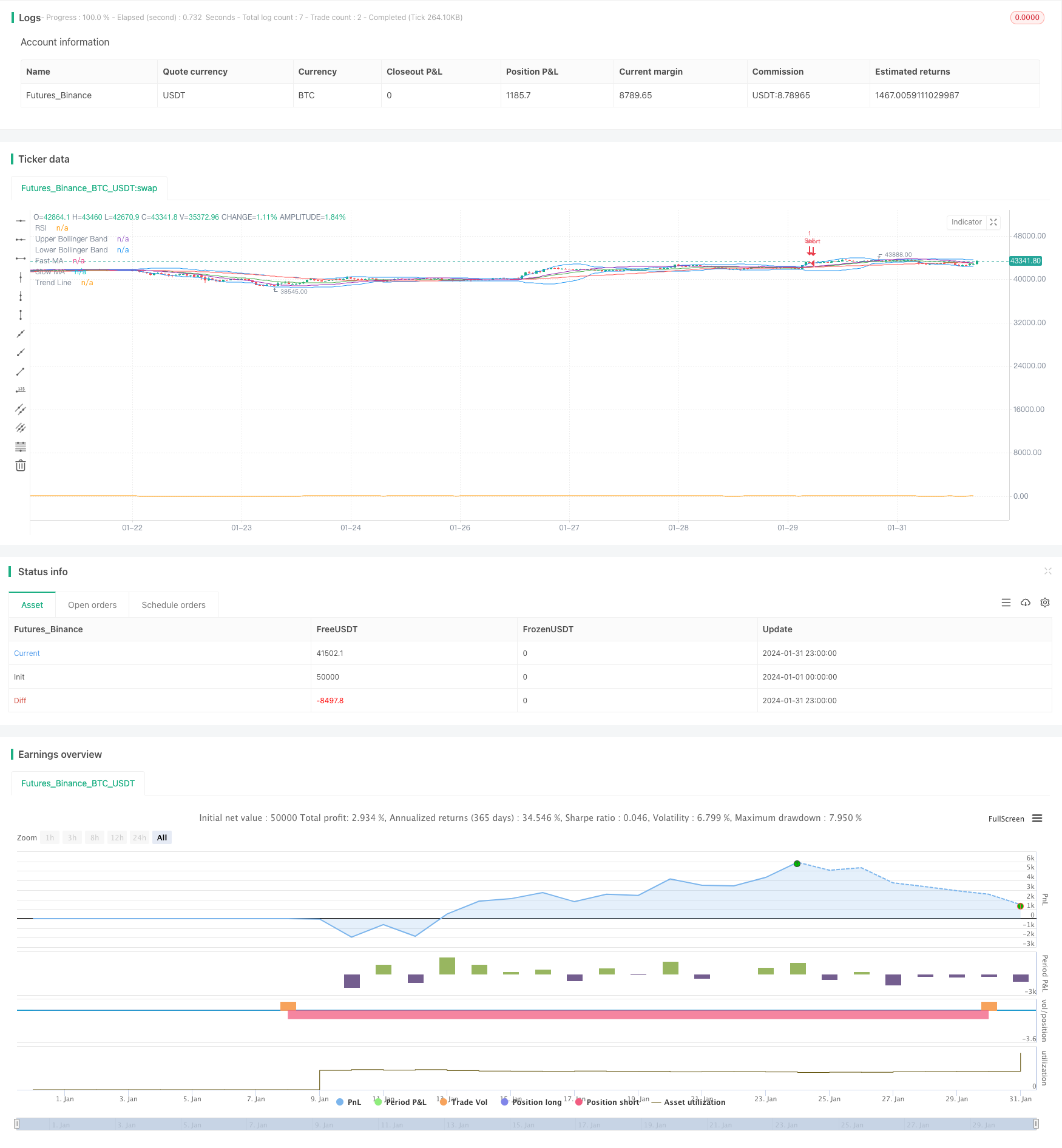The width and height of the screenshot is (1062, 1148).
Task: Select the horizontal segment drawing tool
Action: (x=21, y=258)
